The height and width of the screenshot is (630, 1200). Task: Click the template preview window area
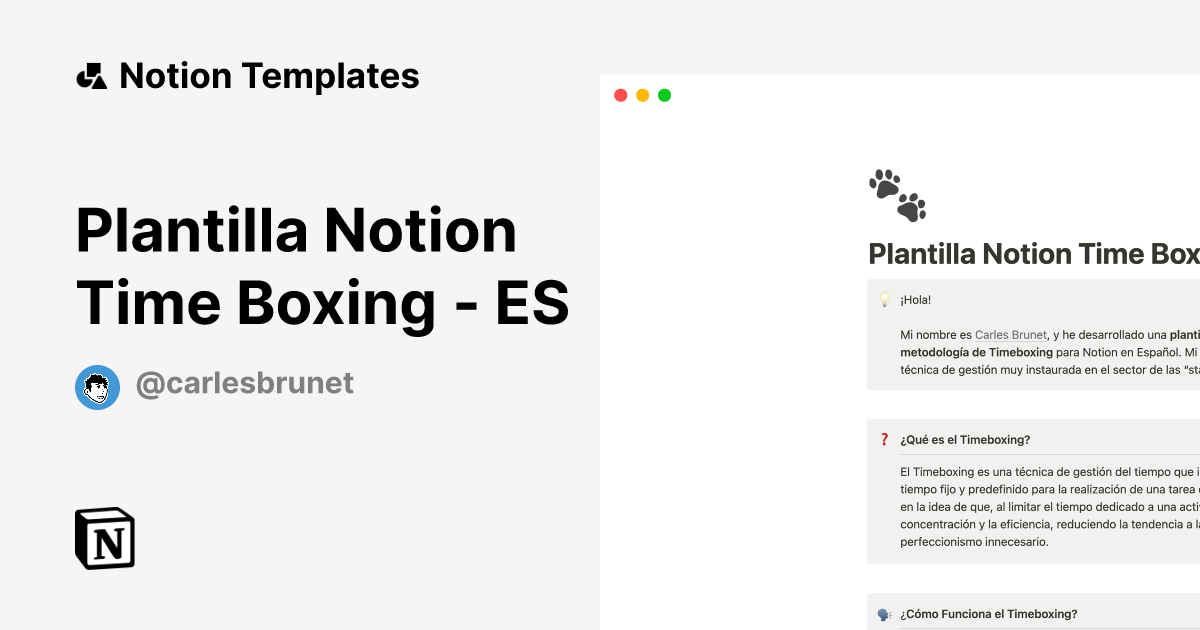coord(900,350)
